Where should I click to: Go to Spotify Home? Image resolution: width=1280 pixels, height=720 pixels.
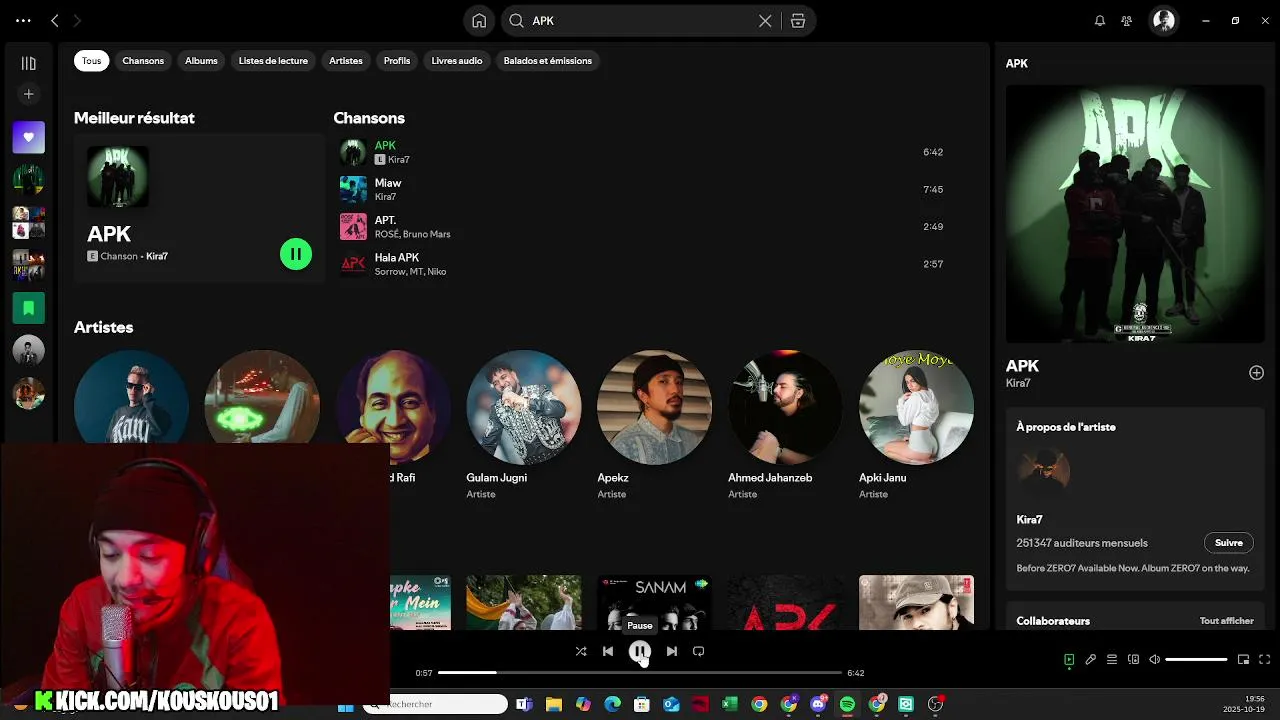(479, 21)
